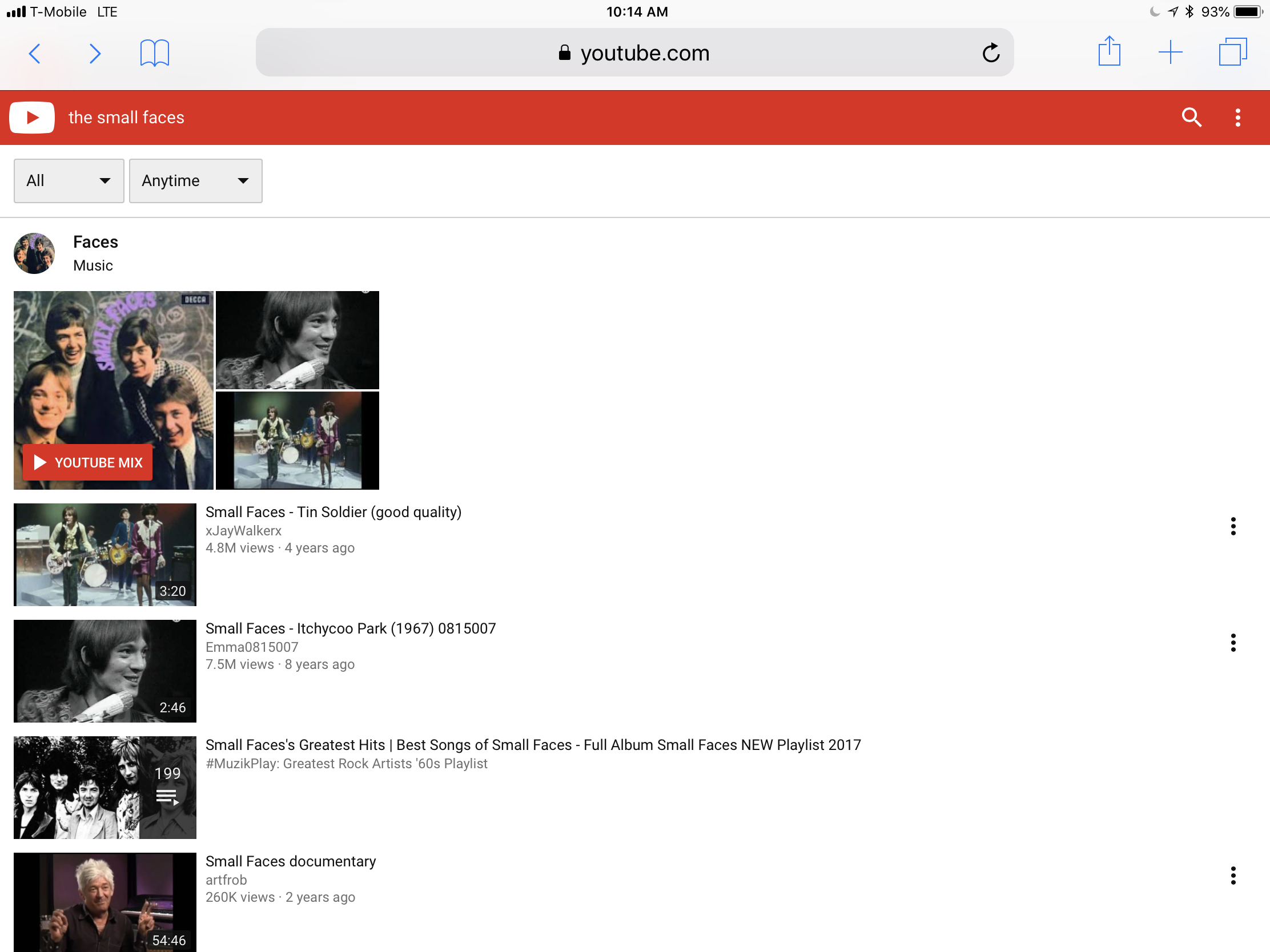Viewport: 1270px width, 952px height.
Task: Open YouTube search magnifier icon
Action: 1191,118
